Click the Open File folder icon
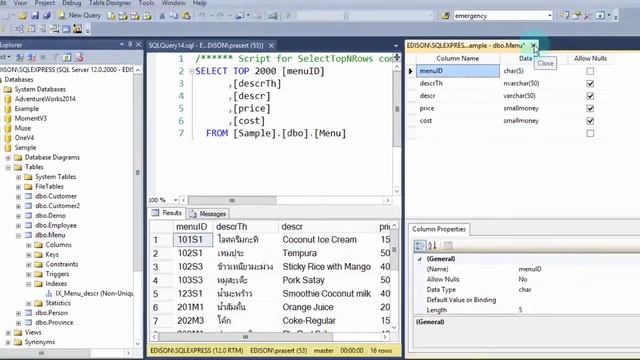 pyautogui.click(x=22, y=16)
